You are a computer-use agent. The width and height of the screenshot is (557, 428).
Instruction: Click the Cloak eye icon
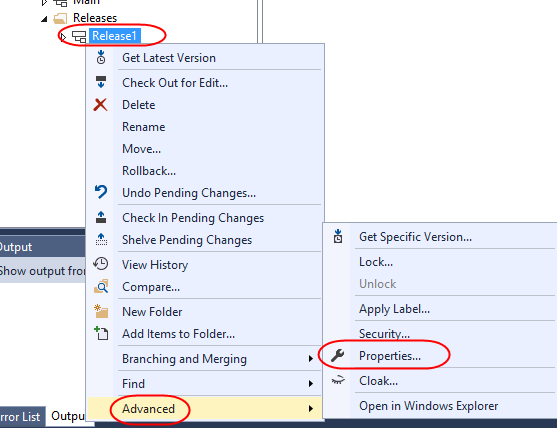[338, 380]
